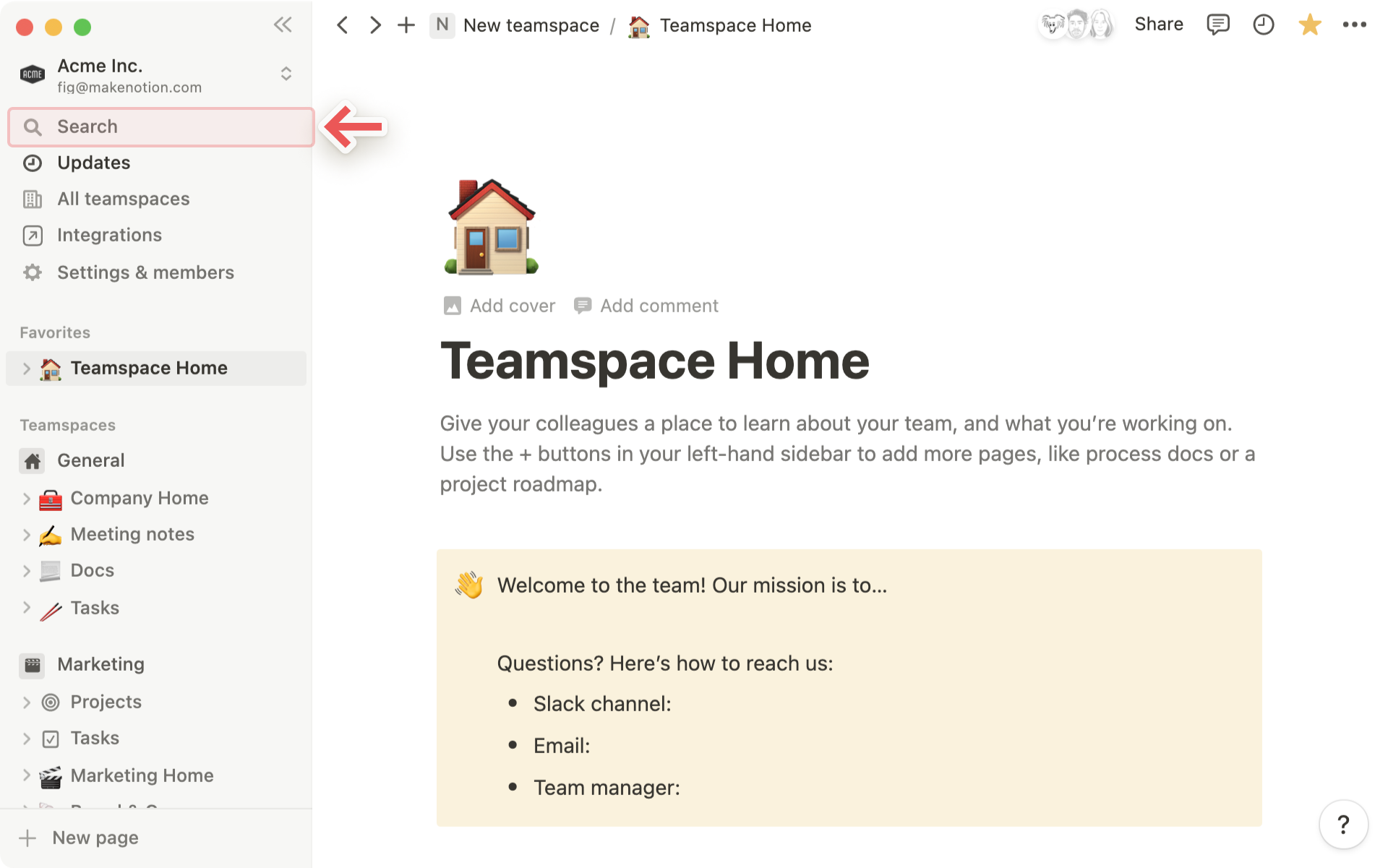Image resolution: width=1388 pixels, height=868 pixels.
Task: Open Settings & members
Action: point(145,272)
